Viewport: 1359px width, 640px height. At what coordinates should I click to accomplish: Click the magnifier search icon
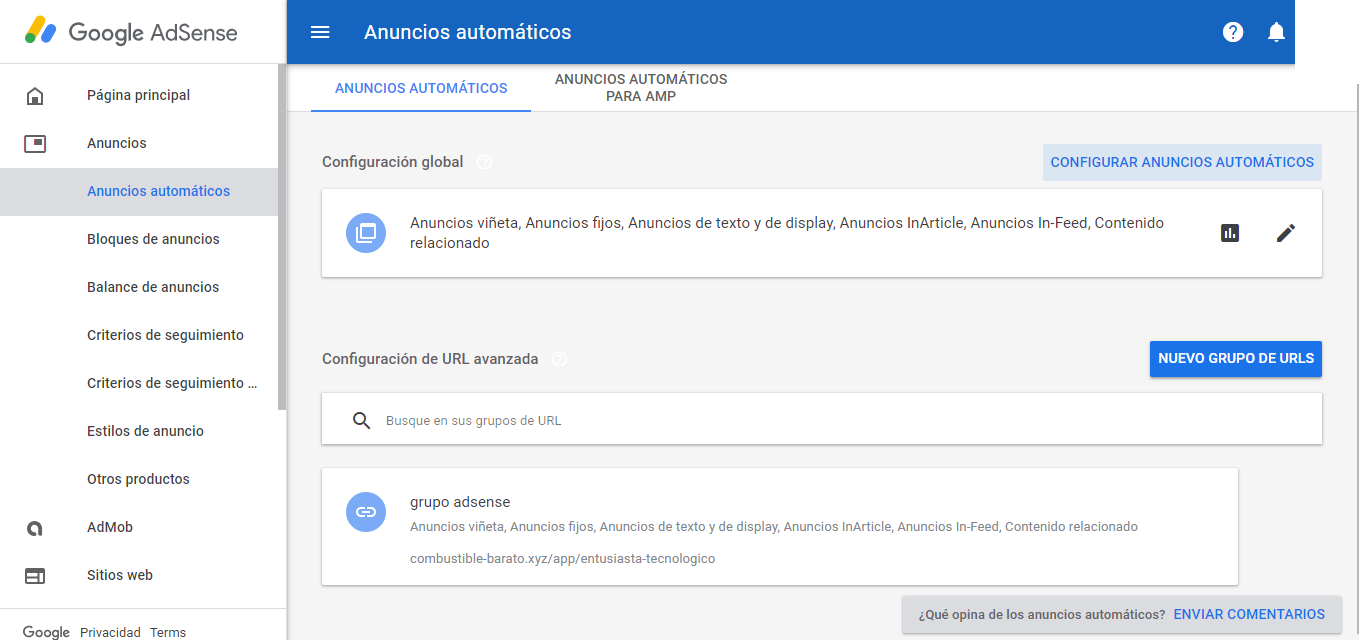[x=362, y=420]
